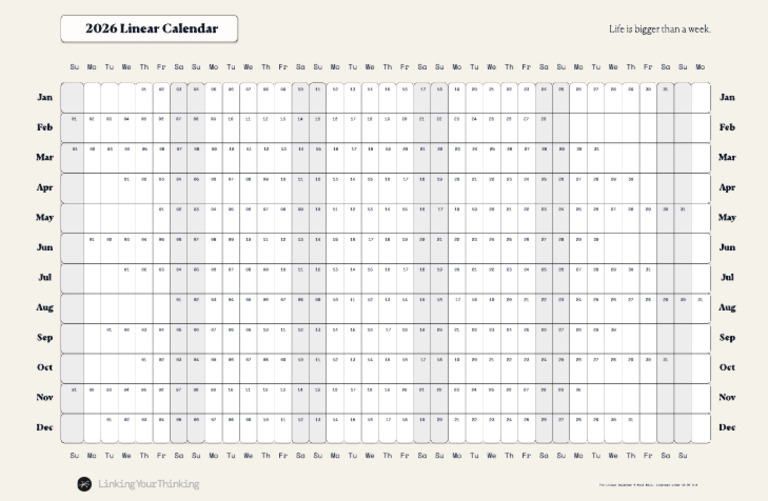Click the first empty cell in the Jan row
768x501 pixels.
(73, 98)
